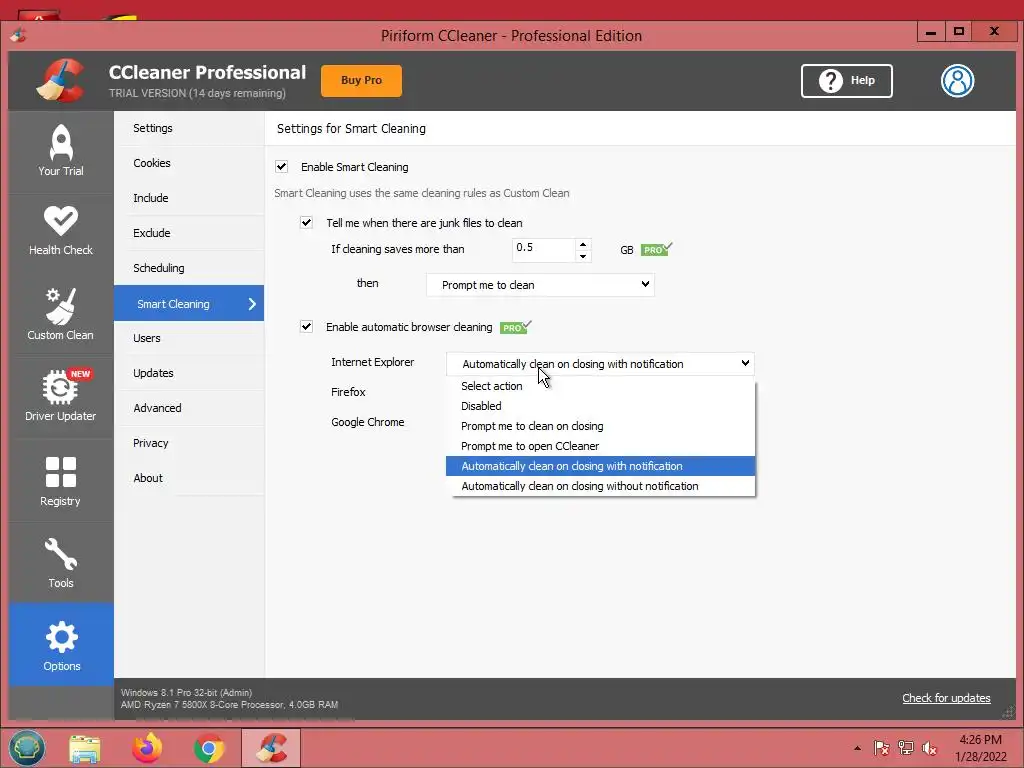
Task: Click the Google Chrome row label
Action: coord(368,423)
